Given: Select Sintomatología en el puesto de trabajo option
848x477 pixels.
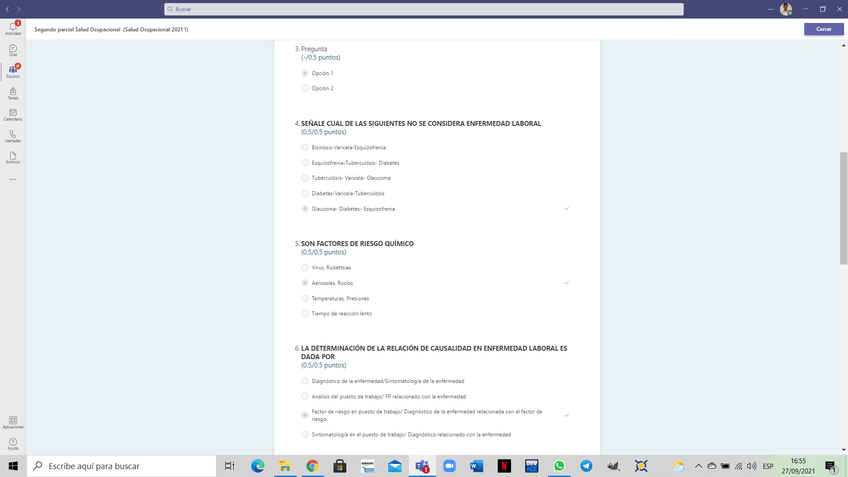Looking at the screenshot, I should tap(305, 434).
